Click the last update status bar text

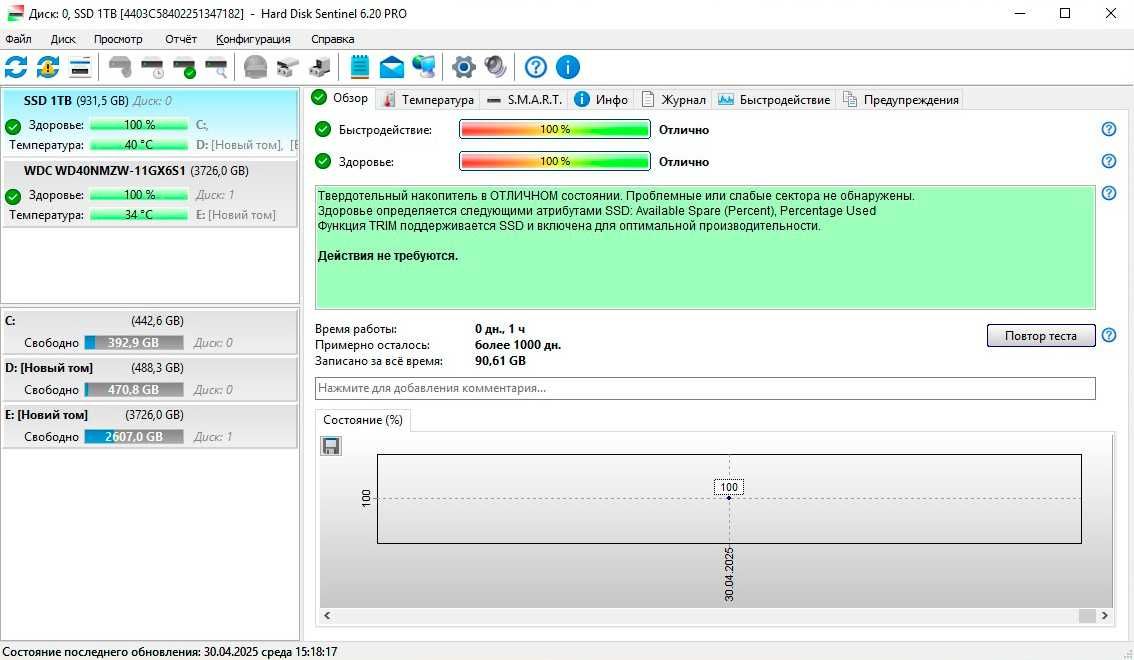(170, 652)
